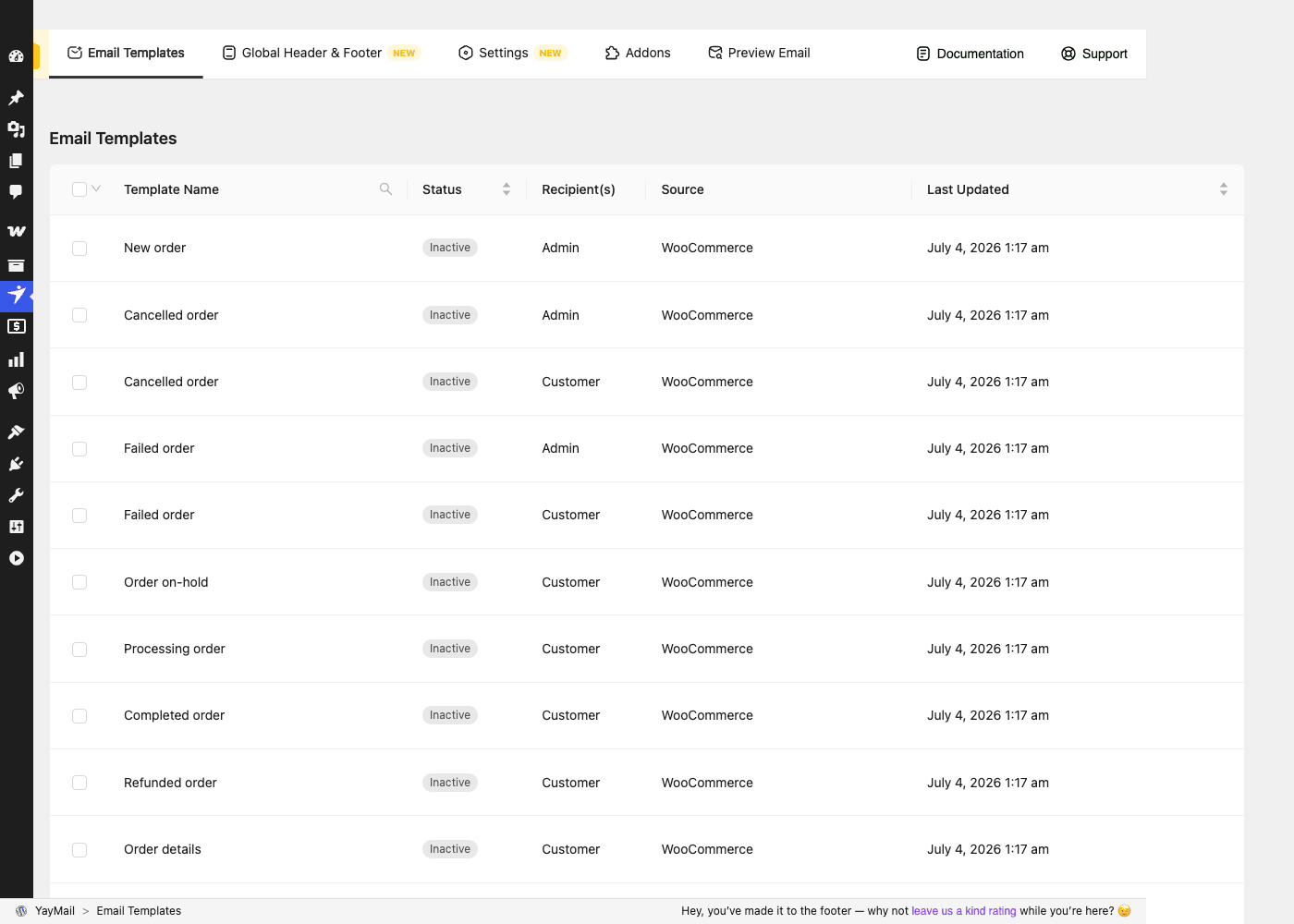Click the Email Templates breadcrumb in footer
Screen dimensions: 1294x924
(x=139, y=911)
